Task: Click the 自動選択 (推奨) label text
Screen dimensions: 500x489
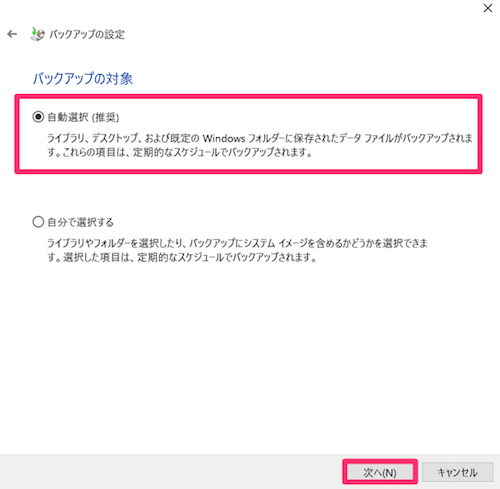Action: (x=83, y=117)
